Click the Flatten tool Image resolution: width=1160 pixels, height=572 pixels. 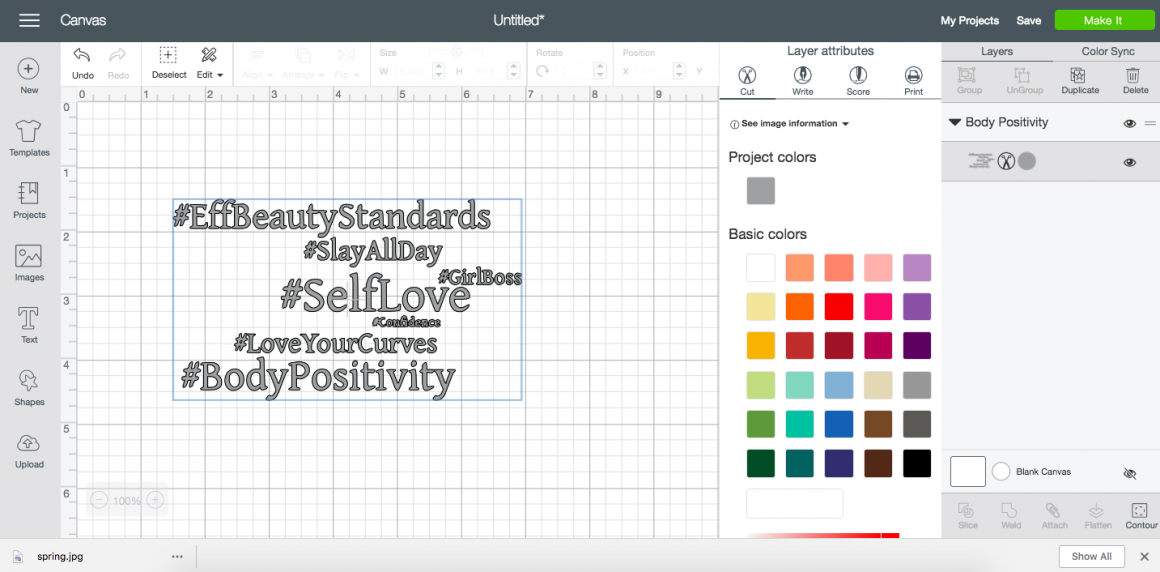point(1098,517)
